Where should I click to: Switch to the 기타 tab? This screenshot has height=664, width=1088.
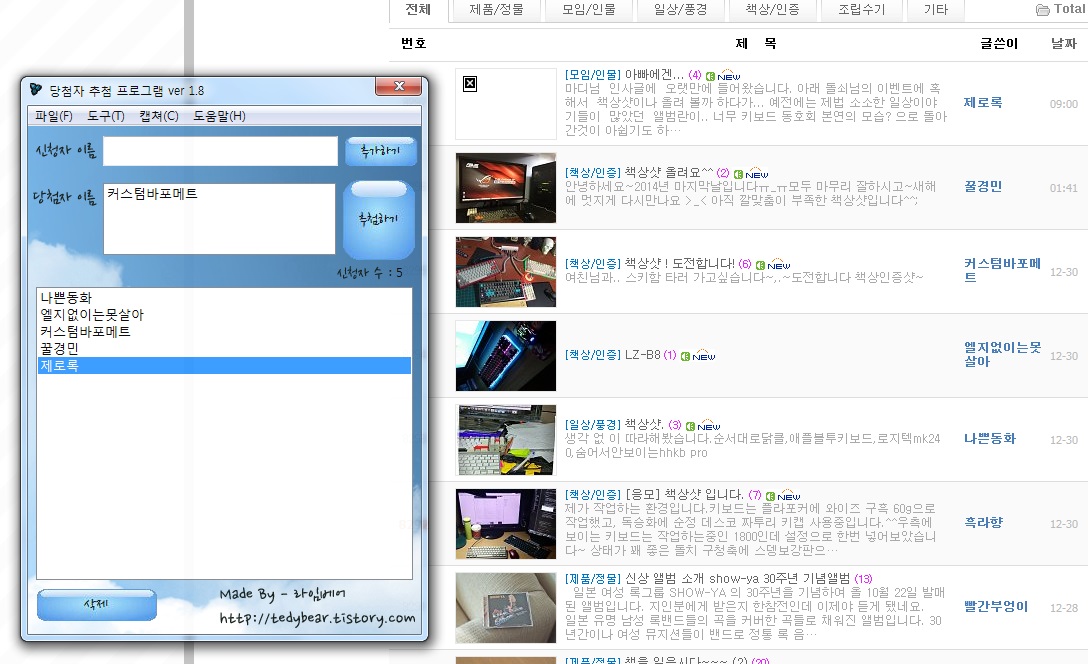point(935,10)
